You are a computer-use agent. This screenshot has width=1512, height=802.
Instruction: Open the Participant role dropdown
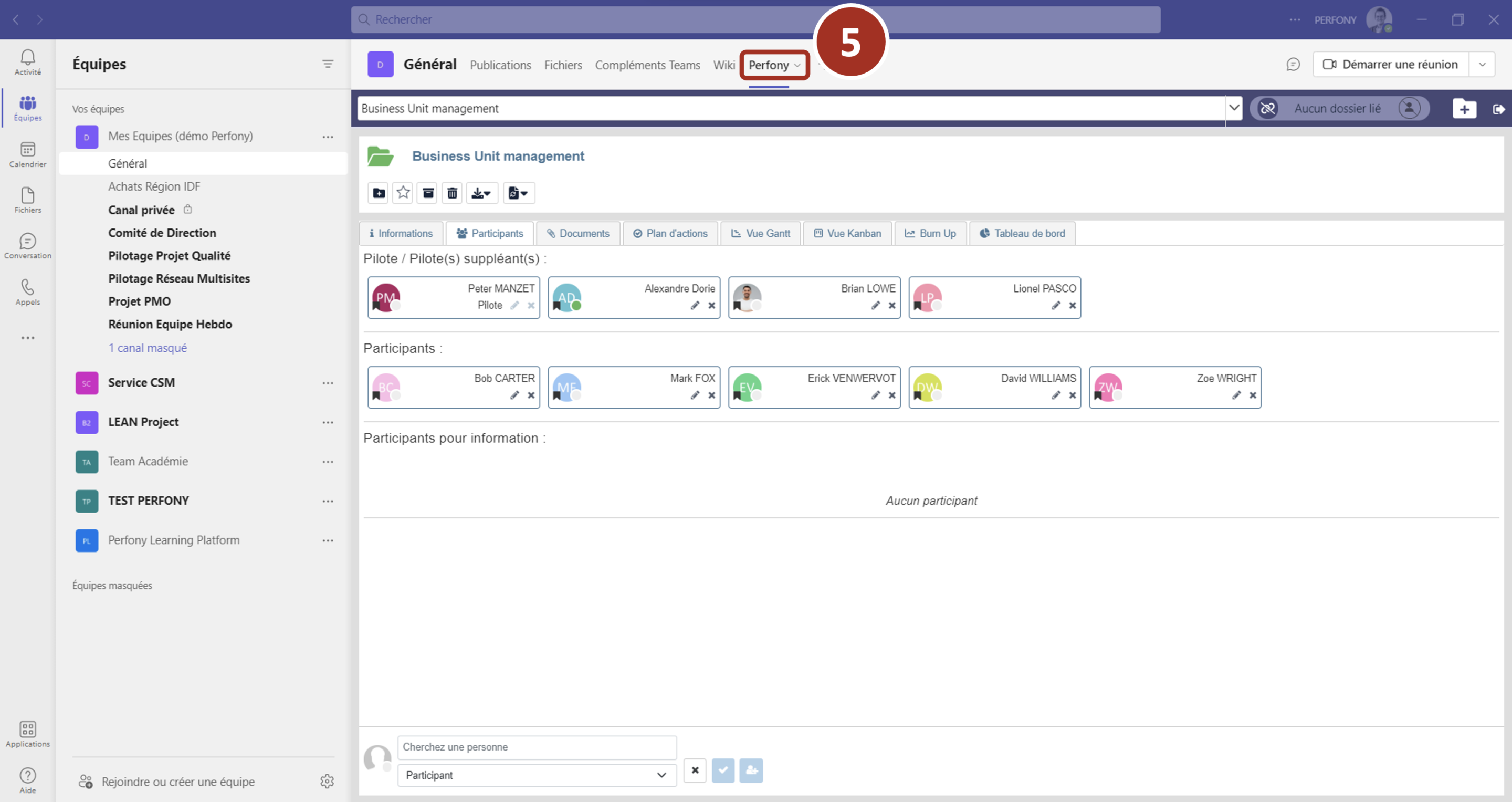click(x=537, y=775)
